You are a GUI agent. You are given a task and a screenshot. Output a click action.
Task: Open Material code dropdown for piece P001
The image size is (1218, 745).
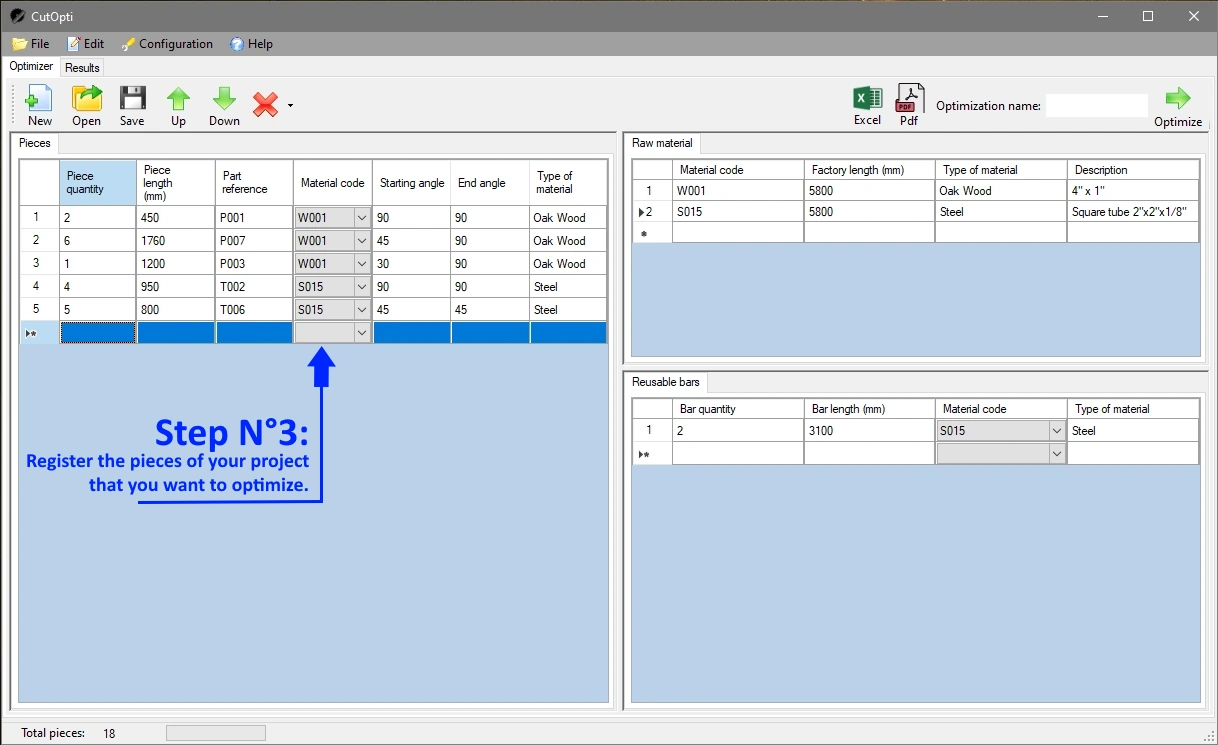(x=362, y=218)
